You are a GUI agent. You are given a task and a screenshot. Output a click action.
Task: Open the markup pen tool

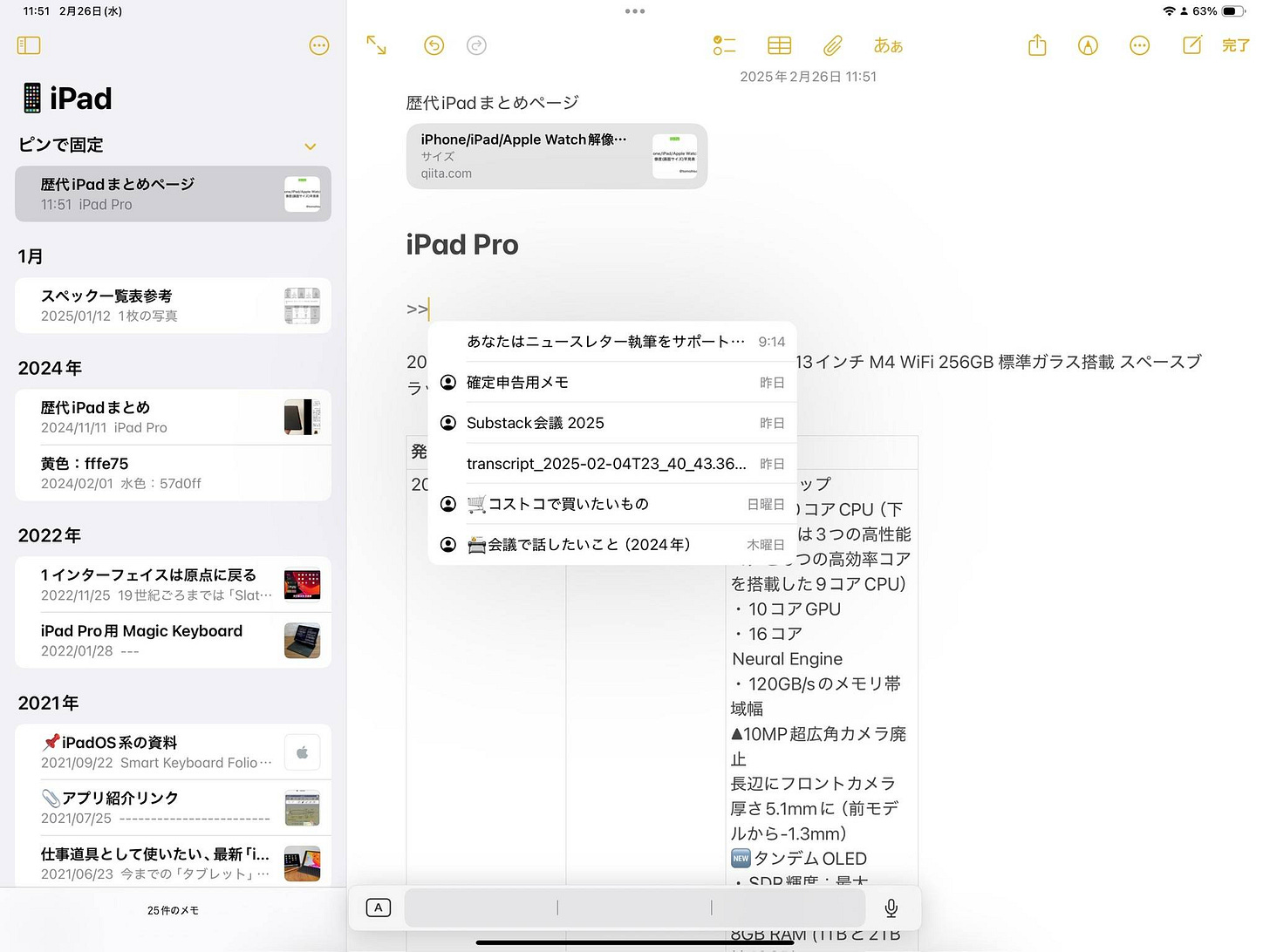click(1088, 45)
